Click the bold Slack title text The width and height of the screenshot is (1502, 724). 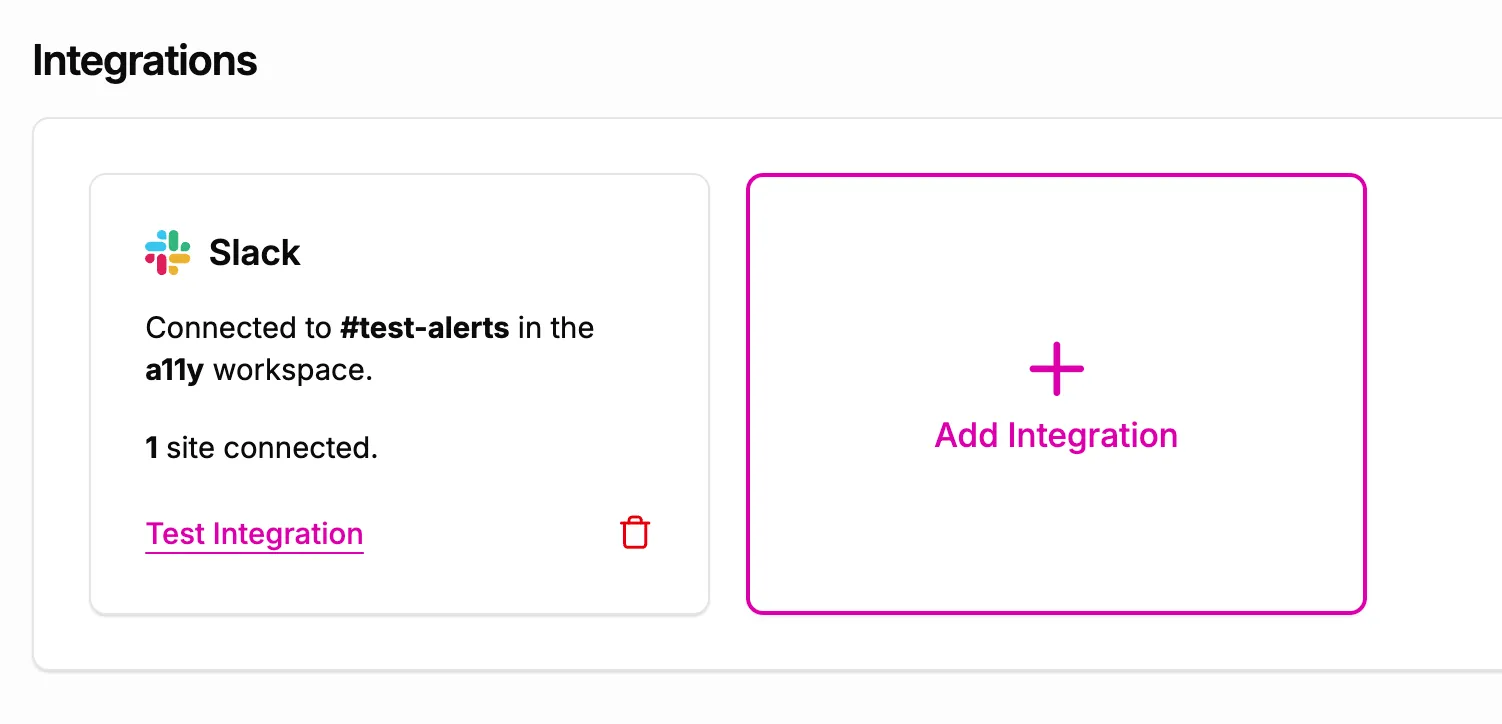pyautogui.click(x=254, y=252)
